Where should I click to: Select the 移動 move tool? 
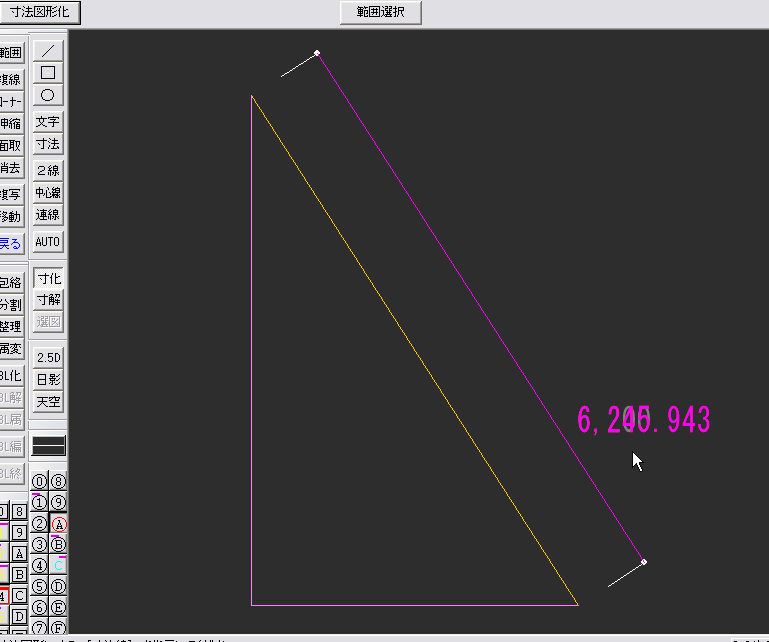click(11, 216)
